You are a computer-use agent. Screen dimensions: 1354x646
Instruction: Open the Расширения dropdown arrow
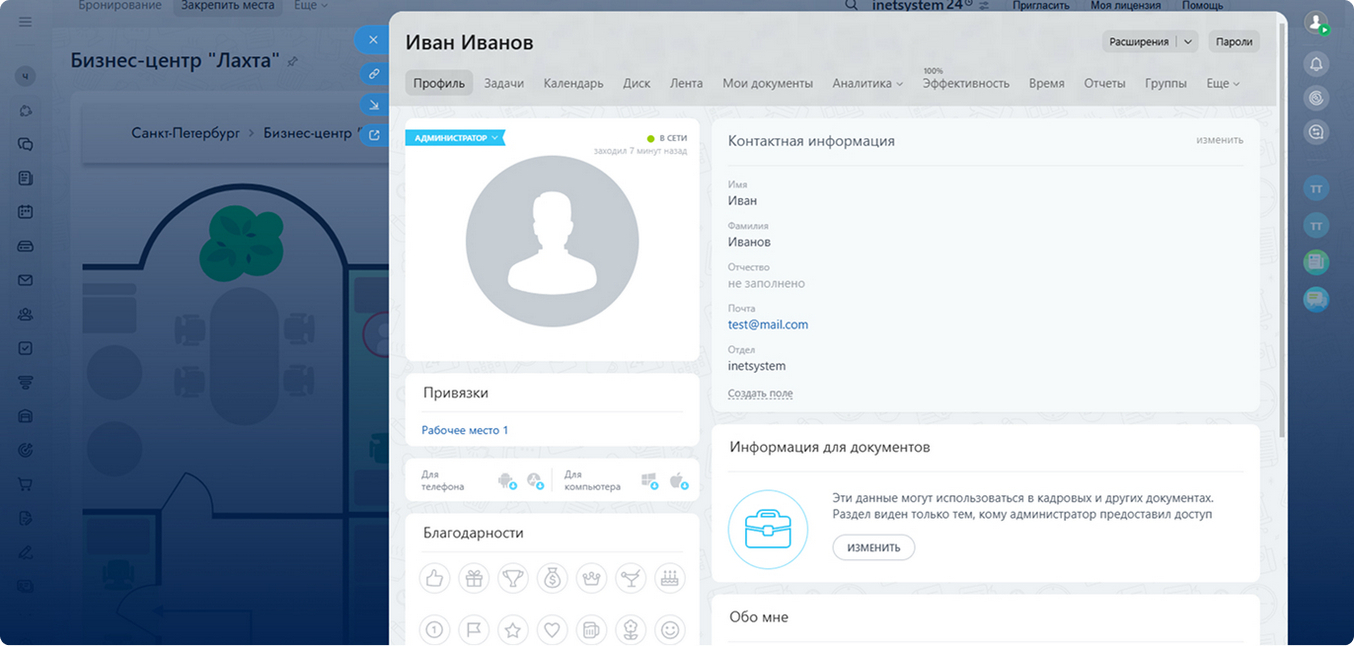pyautogui.click(x=1187, y=42)
